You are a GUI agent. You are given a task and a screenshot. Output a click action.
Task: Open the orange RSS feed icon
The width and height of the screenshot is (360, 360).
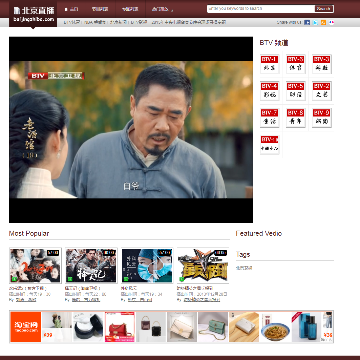pos(323,22)
